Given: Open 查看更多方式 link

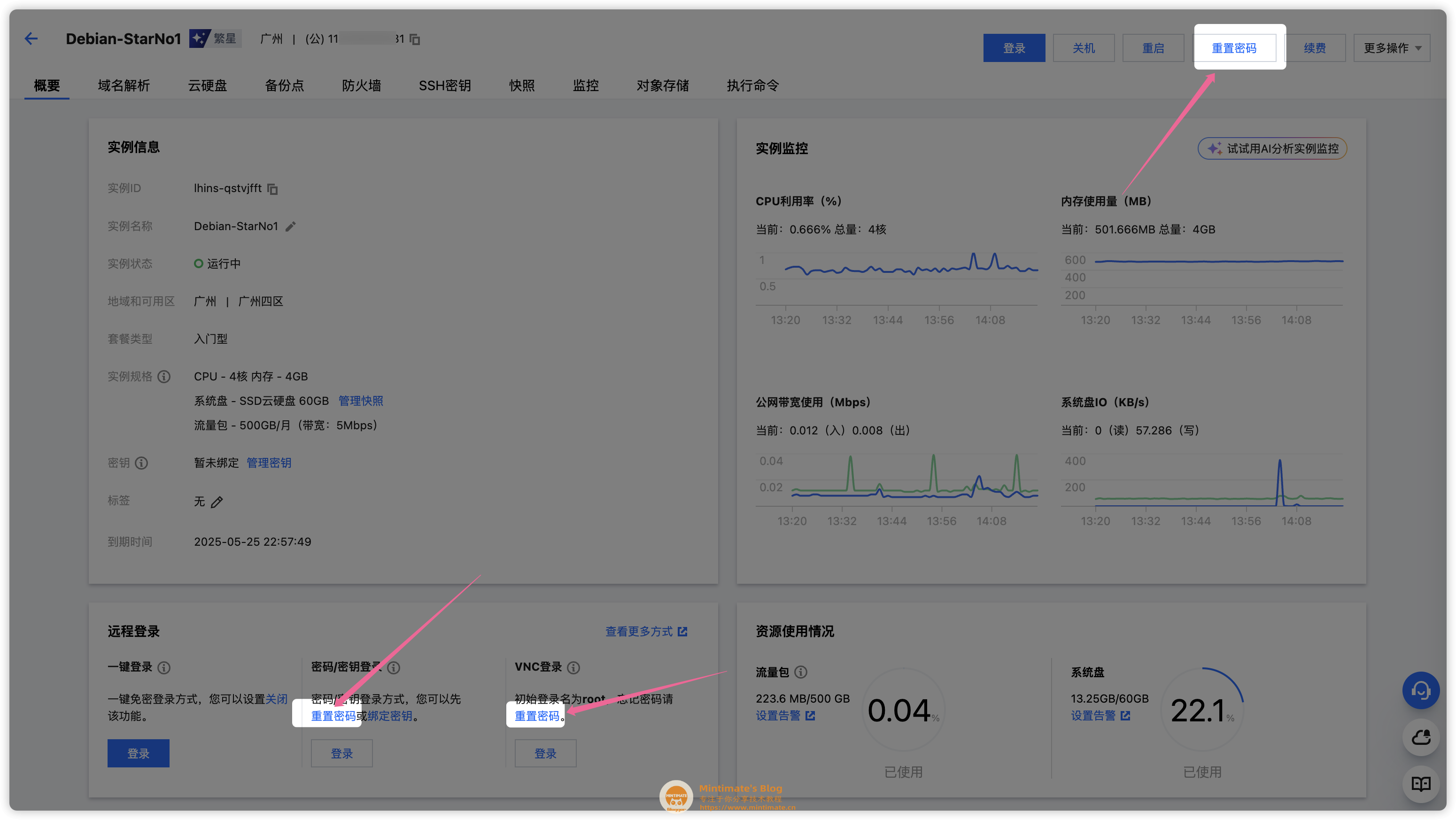Looking at the screenshot, I should pyautogui.click(x=646, y=632).
